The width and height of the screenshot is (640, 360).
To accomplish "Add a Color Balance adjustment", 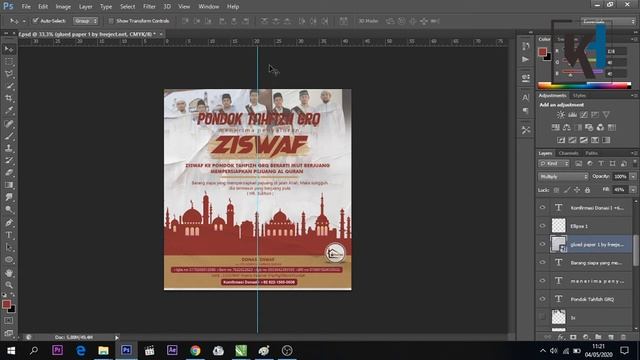I will pos(567,127).
